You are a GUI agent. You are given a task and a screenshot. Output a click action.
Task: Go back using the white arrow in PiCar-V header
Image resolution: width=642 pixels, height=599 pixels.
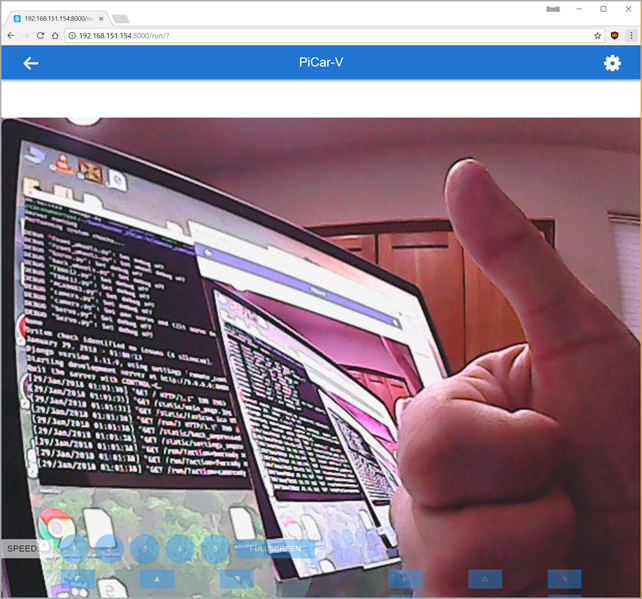[x=31, y=63]
